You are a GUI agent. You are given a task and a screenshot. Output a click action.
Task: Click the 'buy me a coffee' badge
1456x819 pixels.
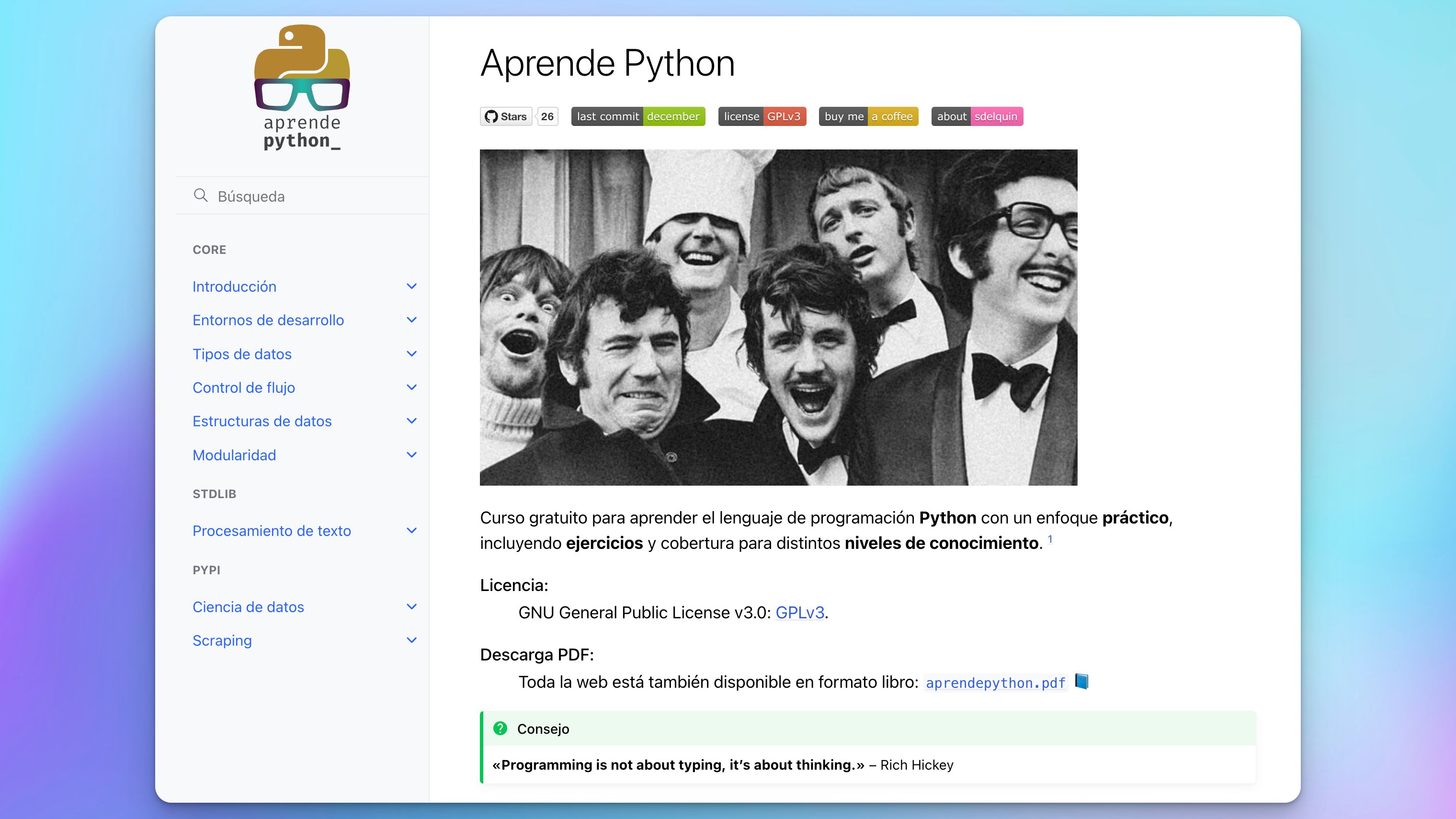pos(869,116)
